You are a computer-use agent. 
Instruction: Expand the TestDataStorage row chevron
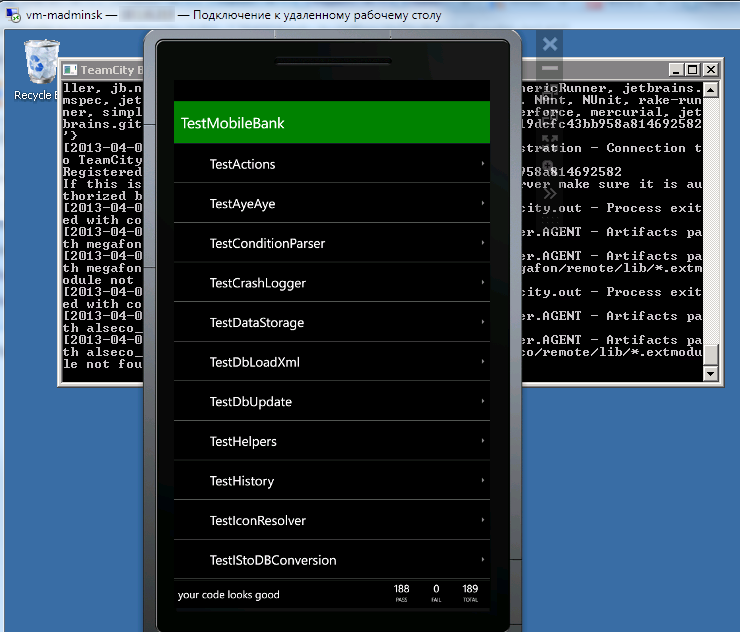(x=483, y=322)
